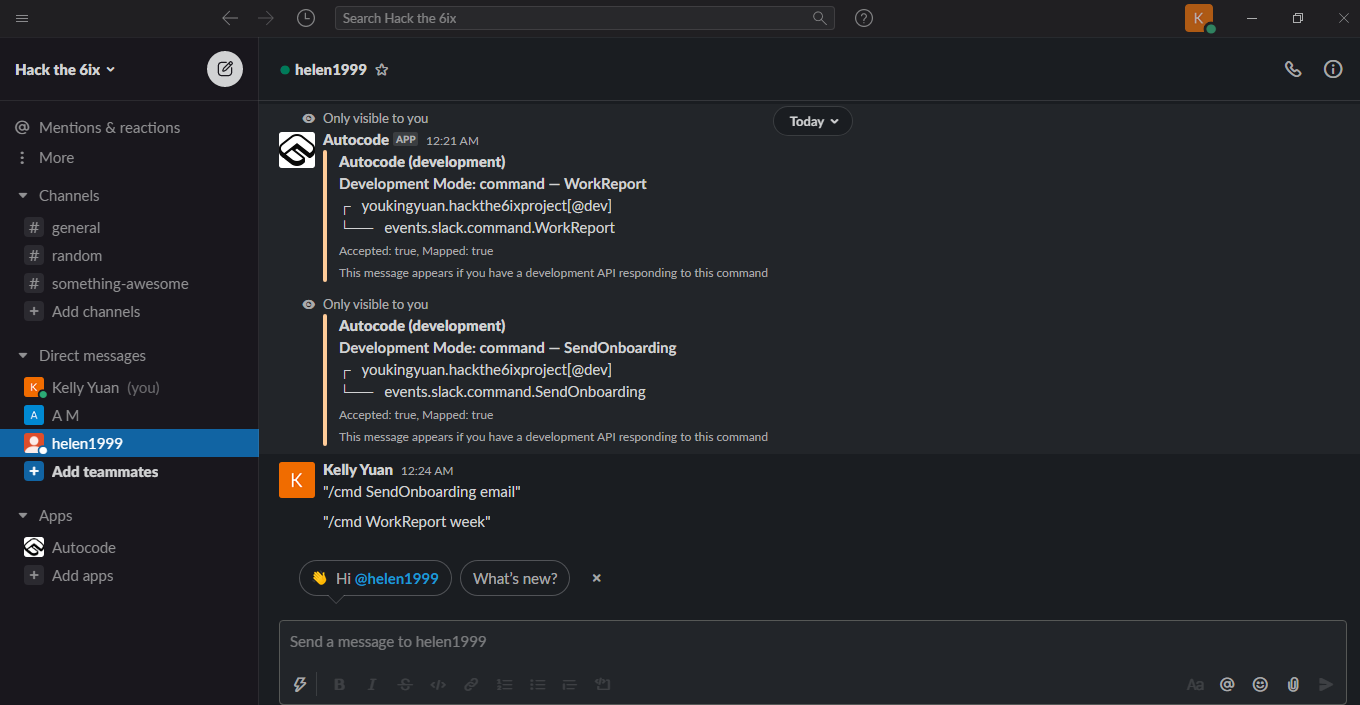
Task: Toggle inline code formatting
Action: [437, 684]
